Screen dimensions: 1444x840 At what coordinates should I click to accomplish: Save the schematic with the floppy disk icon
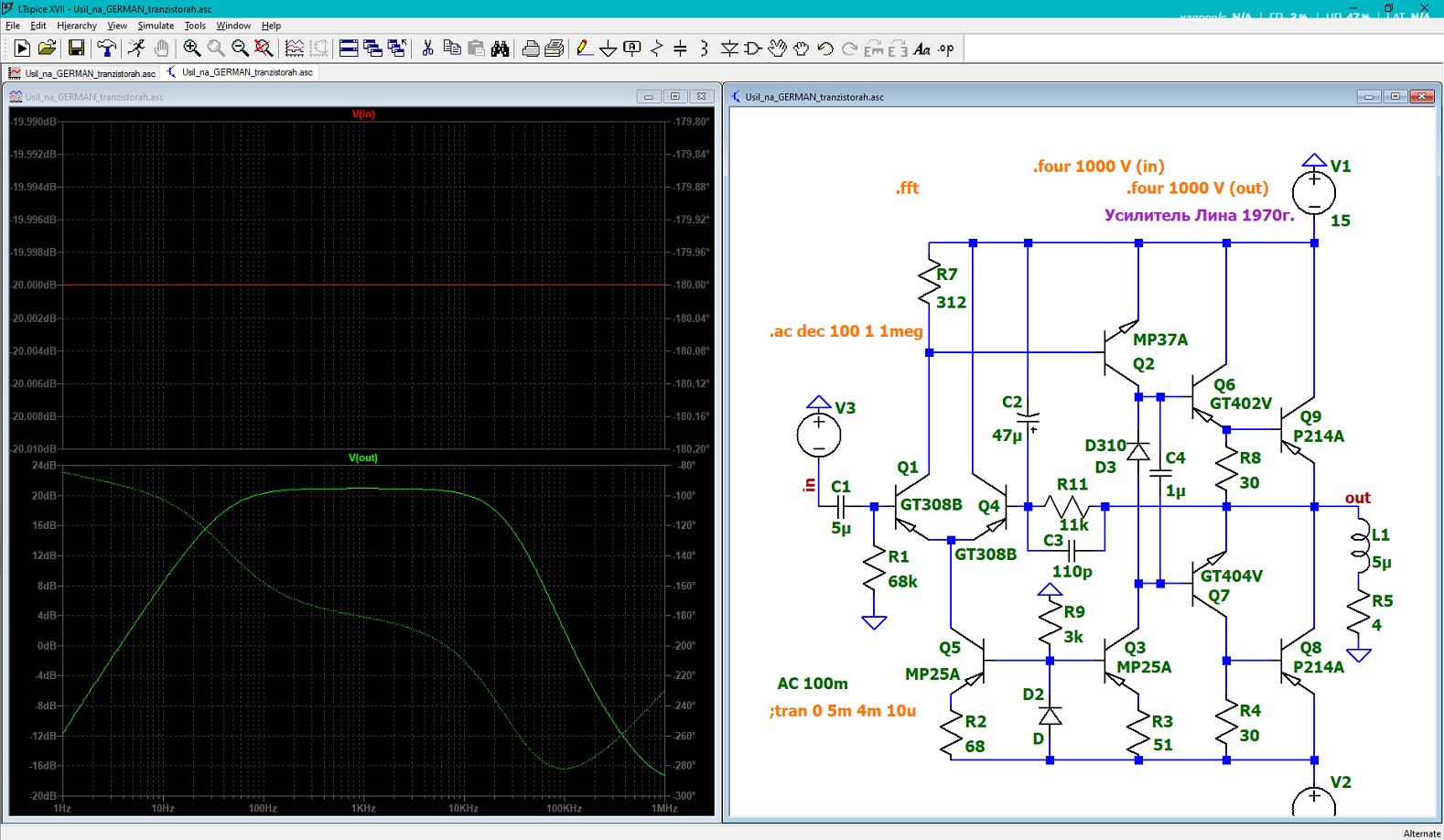77,48
